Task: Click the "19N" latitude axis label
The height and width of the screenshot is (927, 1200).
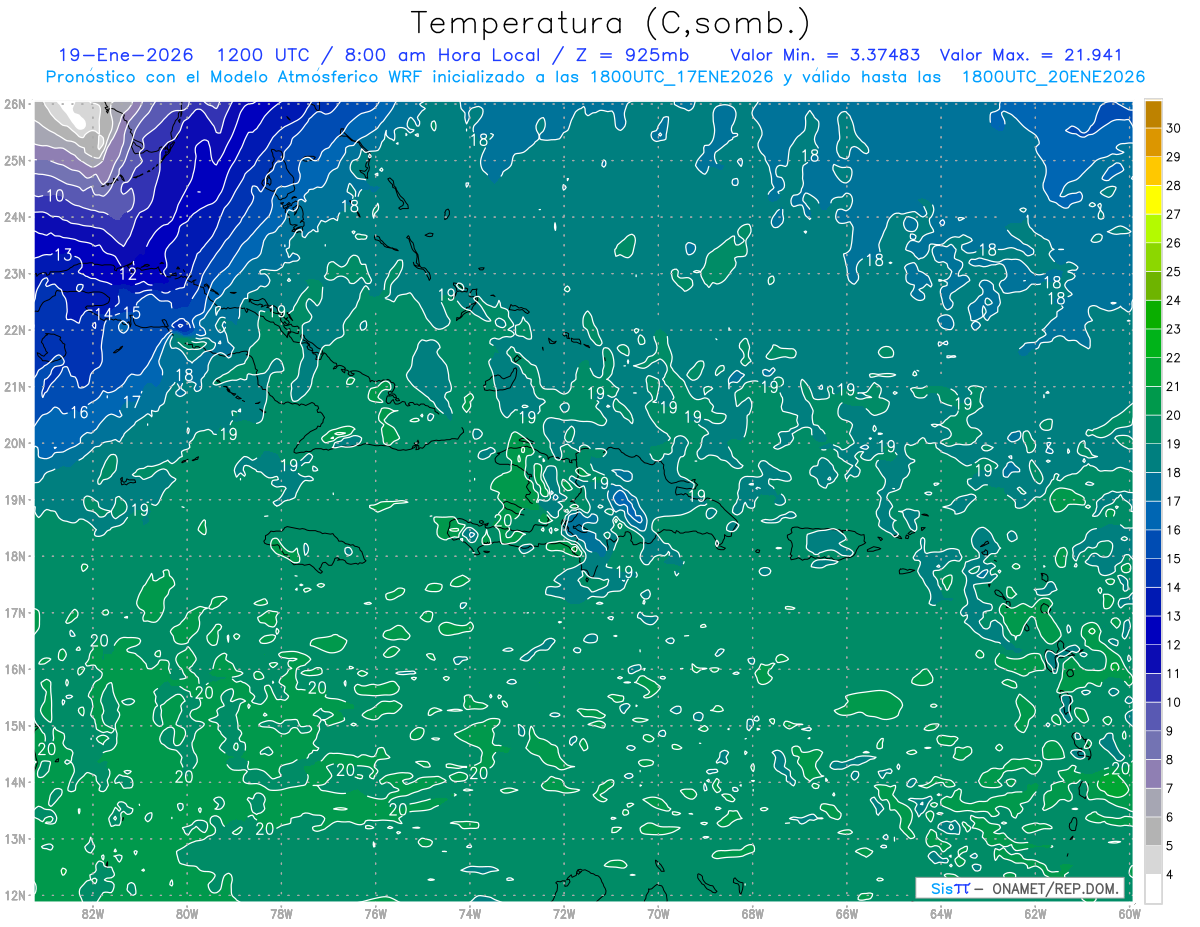Action: [14, 500]
